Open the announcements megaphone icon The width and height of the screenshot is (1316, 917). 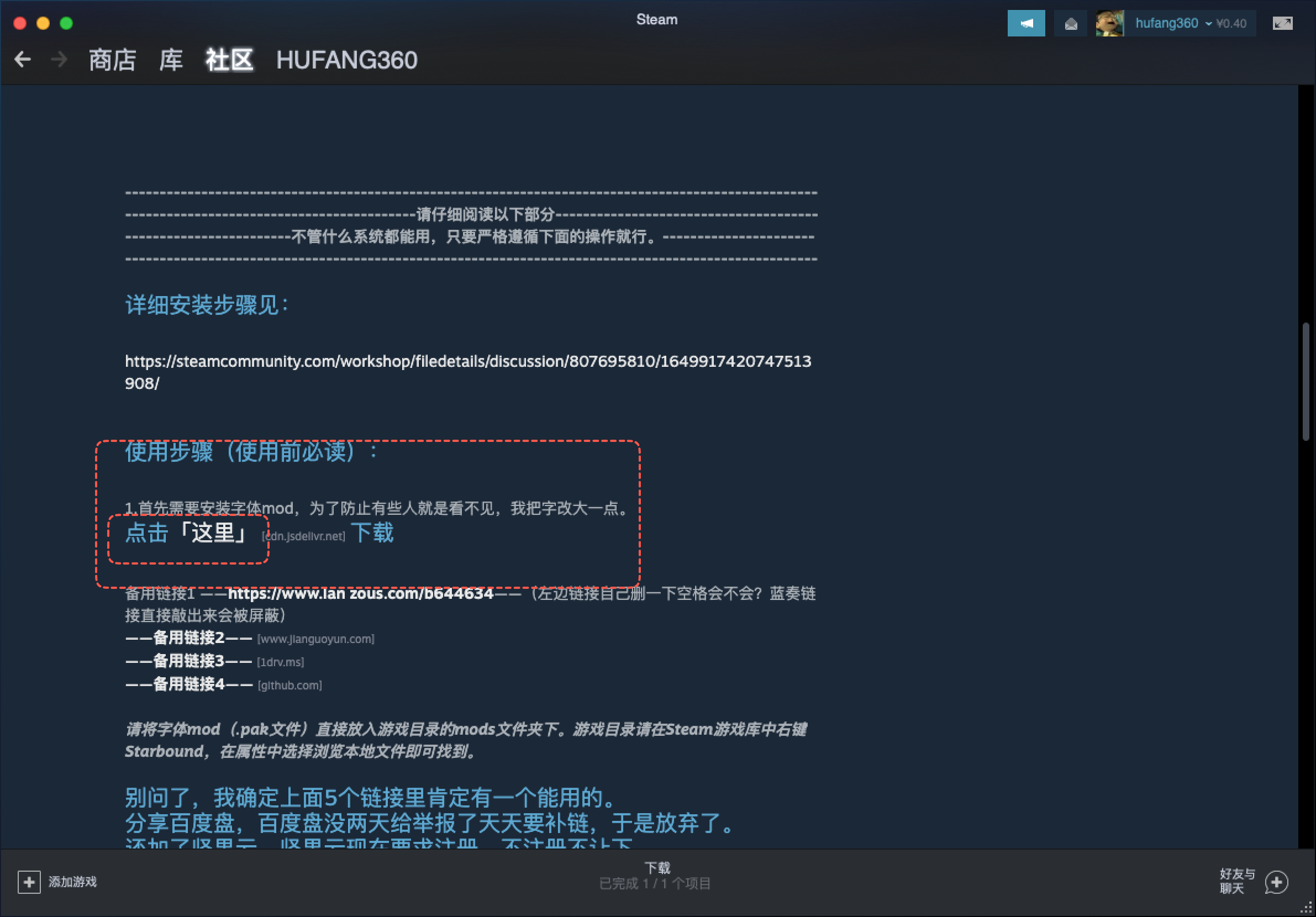pyautogui.click(x=1026, y=24)
